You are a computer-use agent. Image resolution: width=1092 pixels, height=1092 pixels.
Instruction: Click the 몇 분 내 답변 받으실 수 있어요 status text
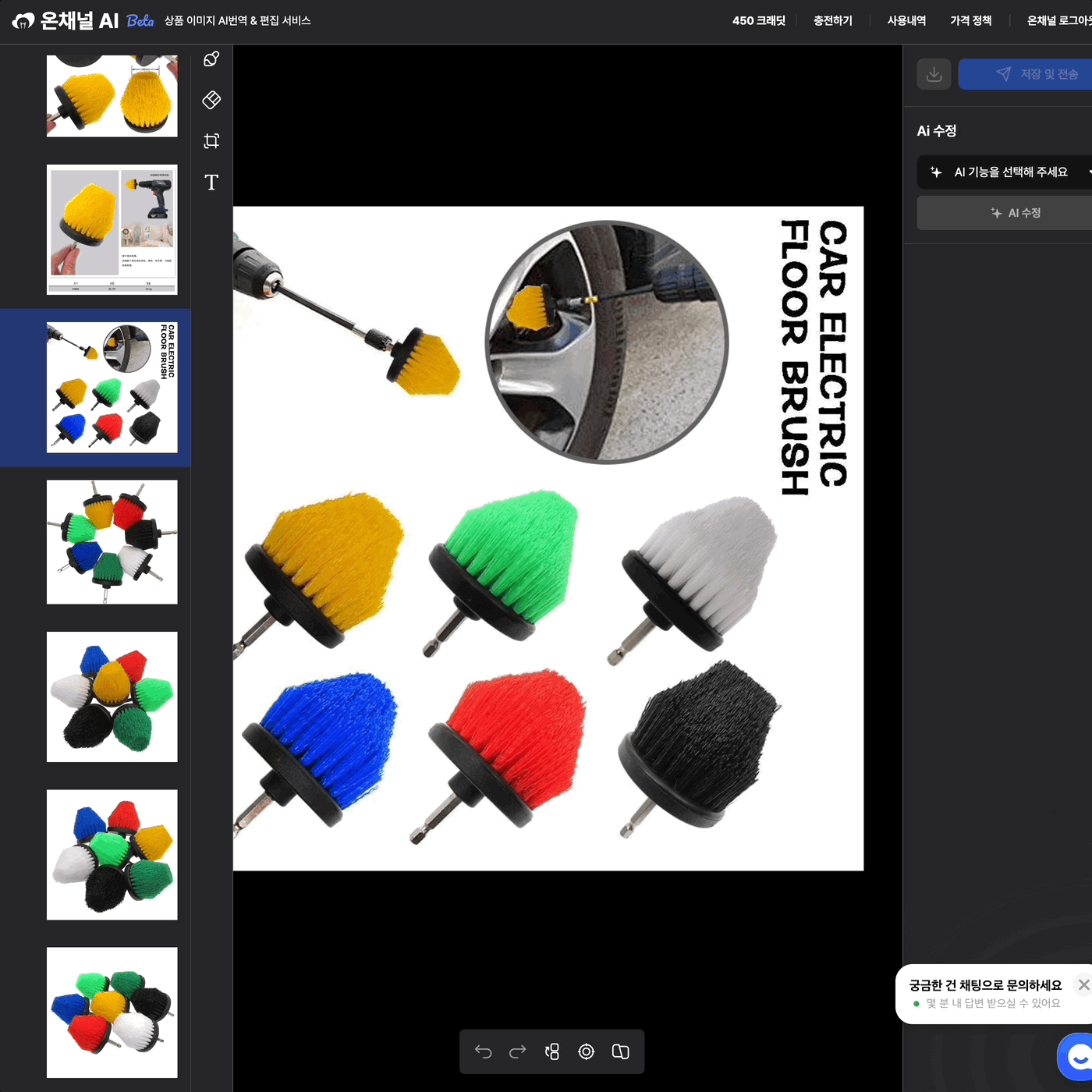[x=993, y=1004]
